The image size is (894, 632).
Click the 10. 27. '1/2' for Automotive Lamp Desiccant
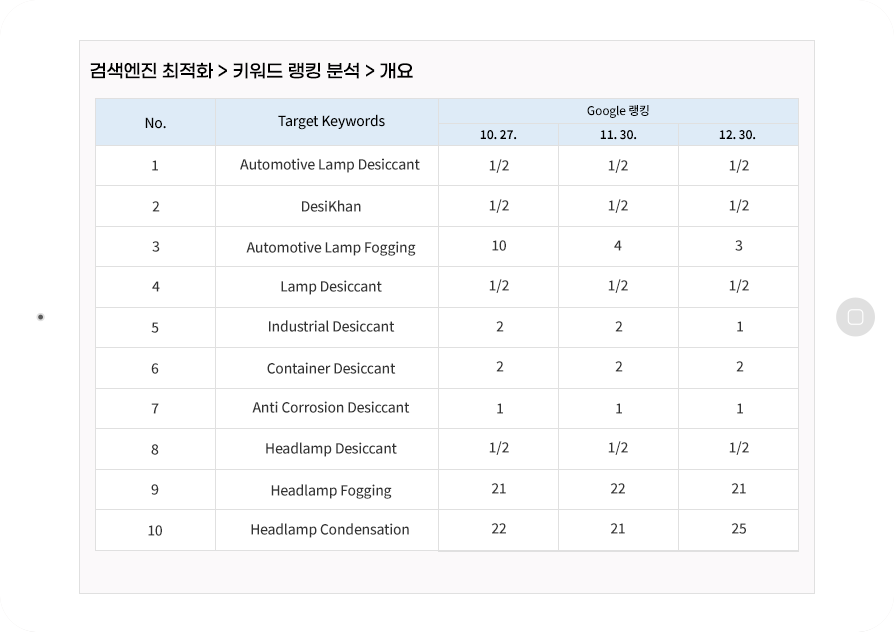click(499, 165)
